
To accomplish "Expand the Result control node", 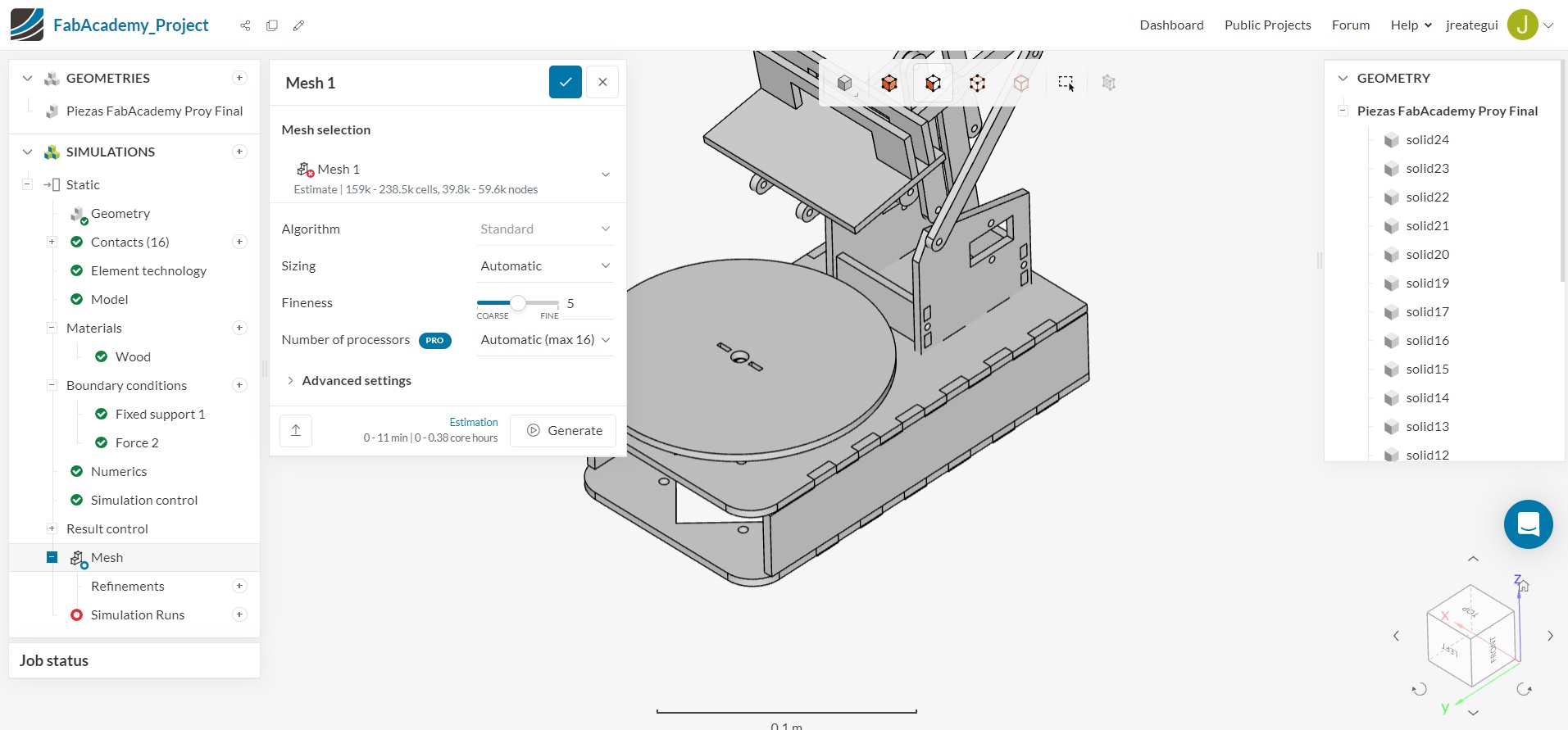I will pos(52,528).
